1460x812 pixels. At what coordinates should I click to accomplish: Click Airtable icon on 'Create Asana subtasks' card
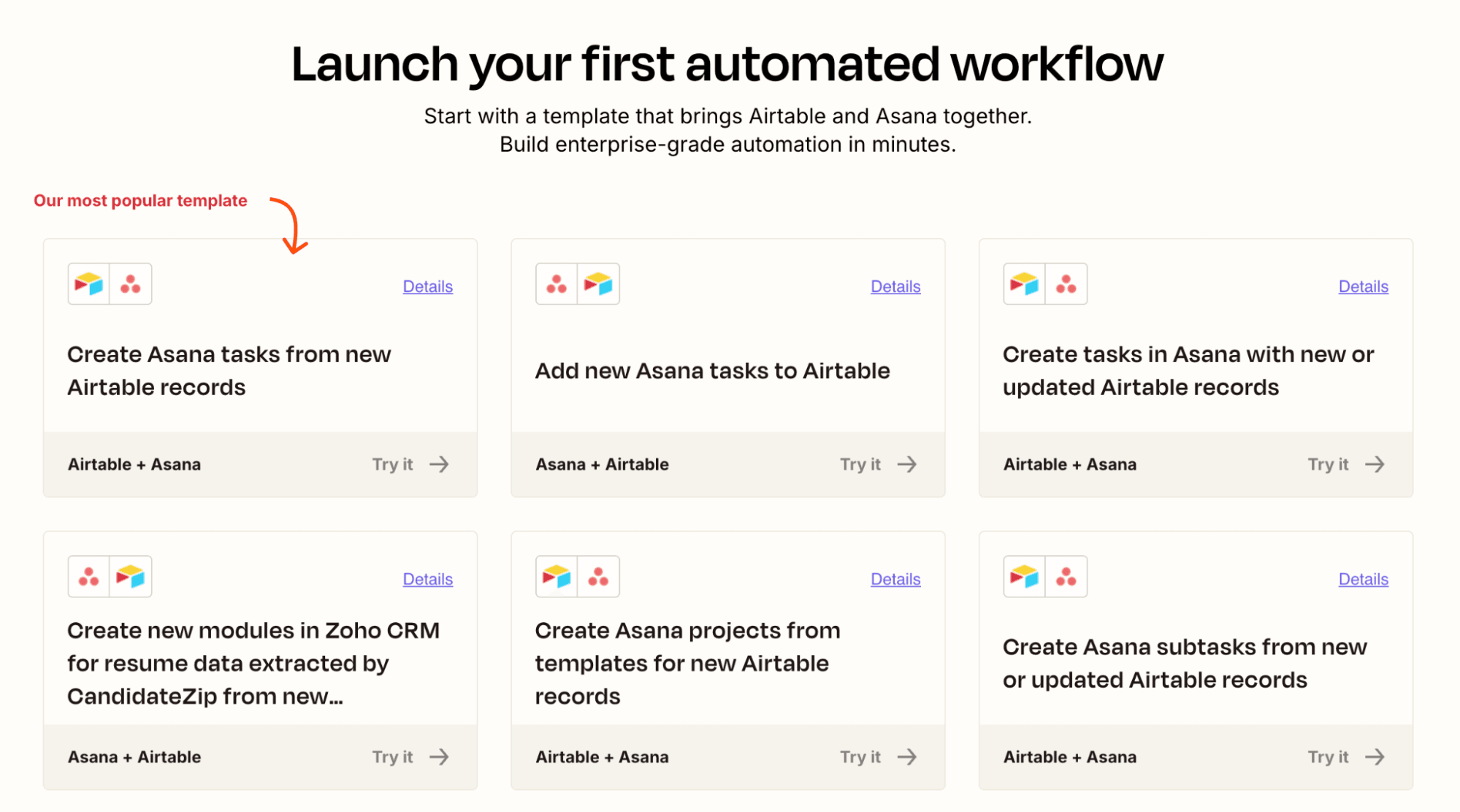(x=1024, y=577)
